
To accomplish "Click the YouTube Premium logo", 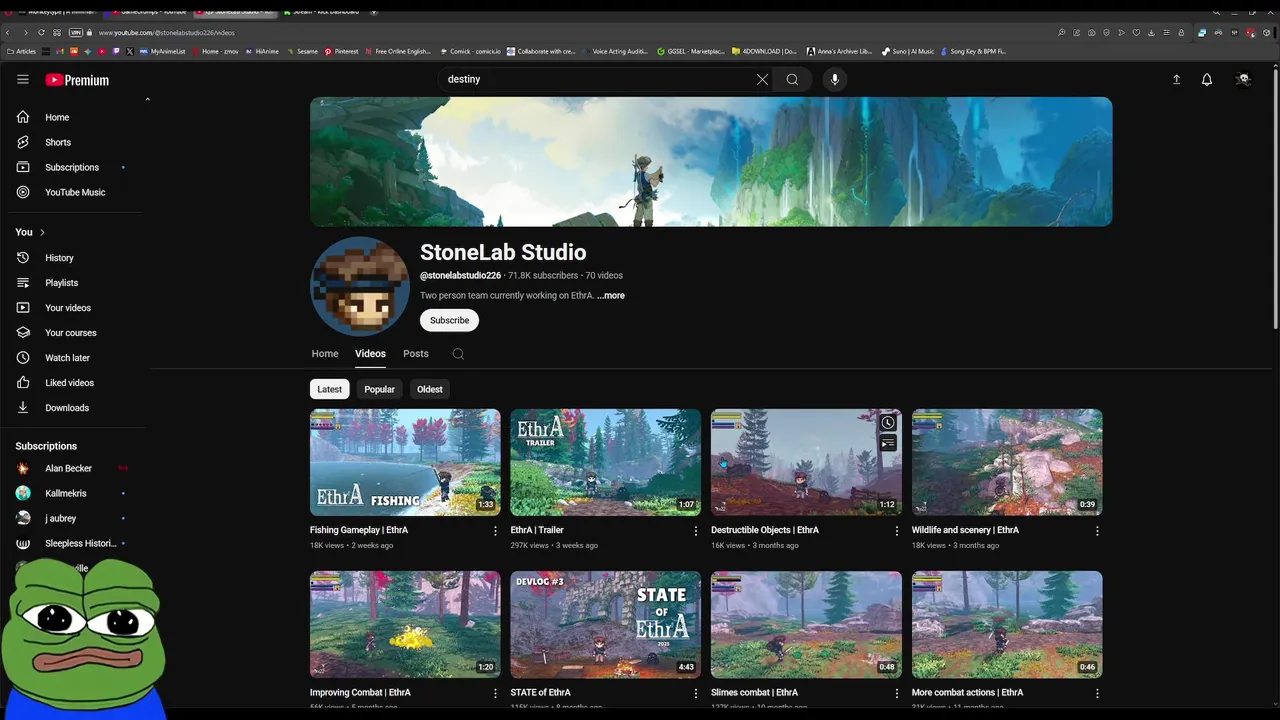I will (x=77, y=80).
